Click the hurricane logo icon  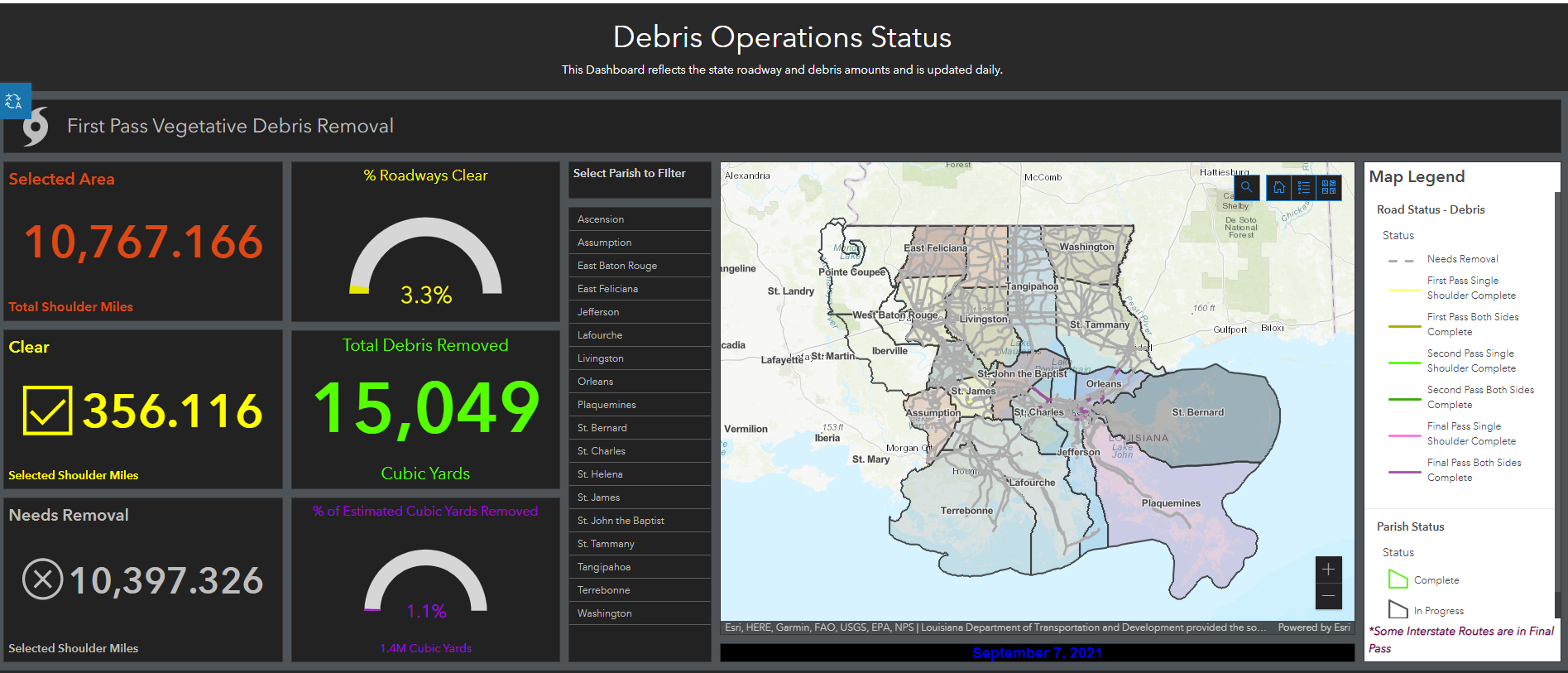coord(36,127)
